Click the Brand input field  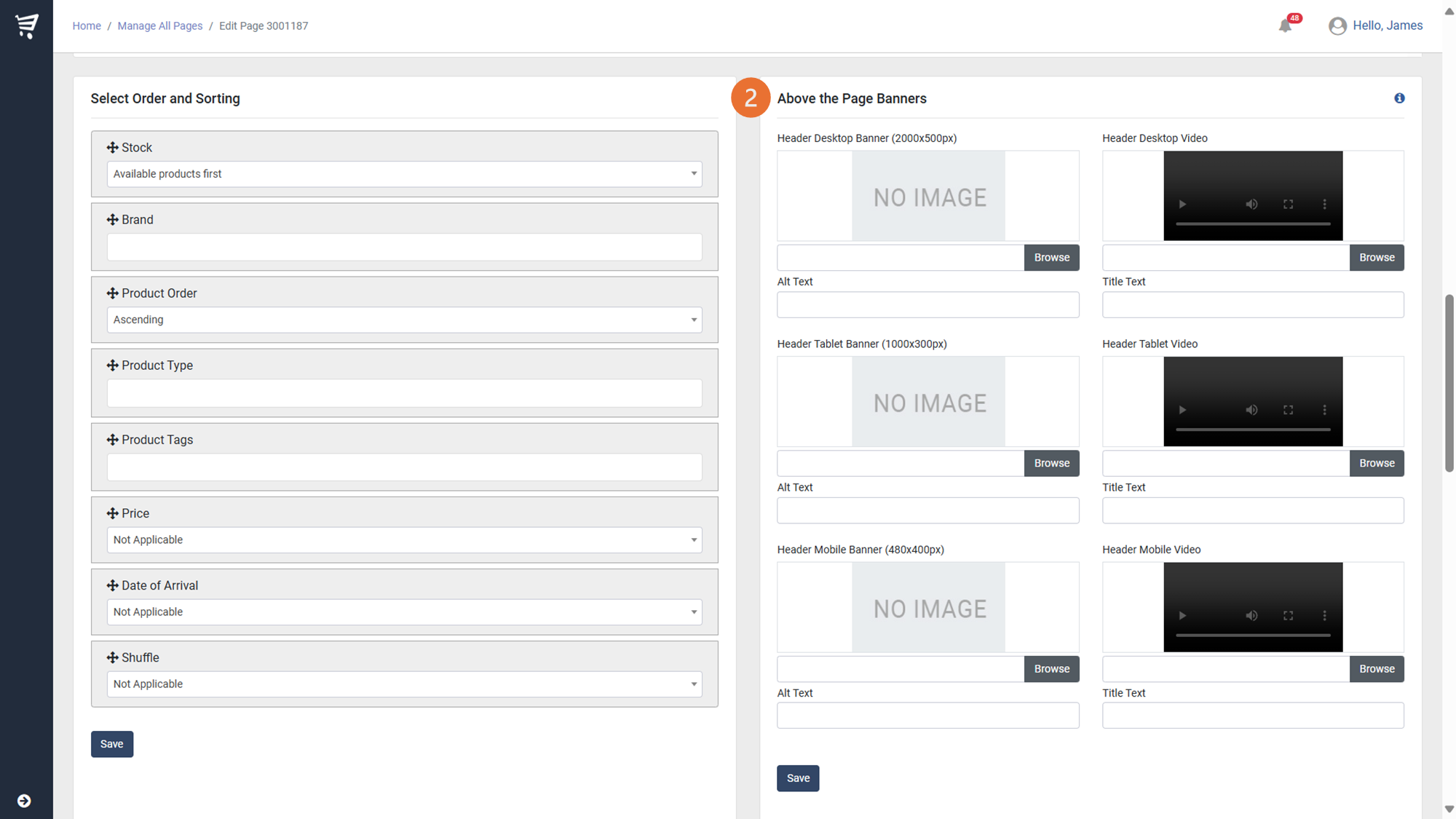[404, 248]
